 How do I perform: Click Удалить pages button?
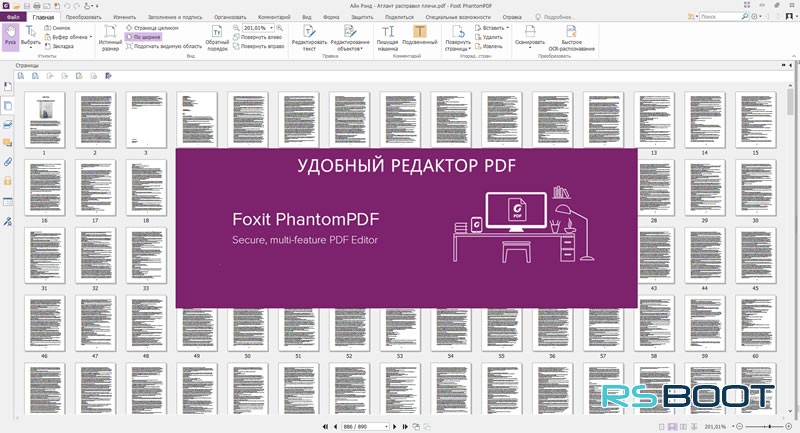[489, 37]
